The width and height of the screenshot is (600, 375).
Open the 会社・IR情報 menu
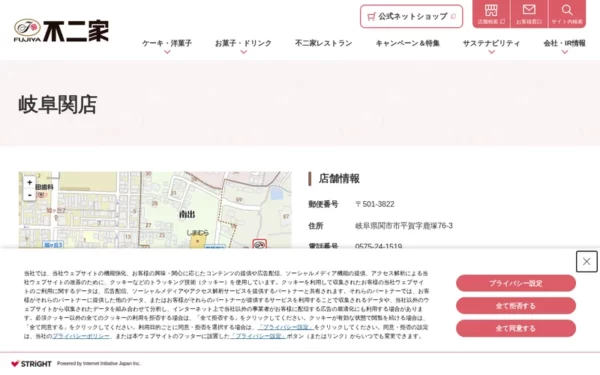[x=564, y=43]
